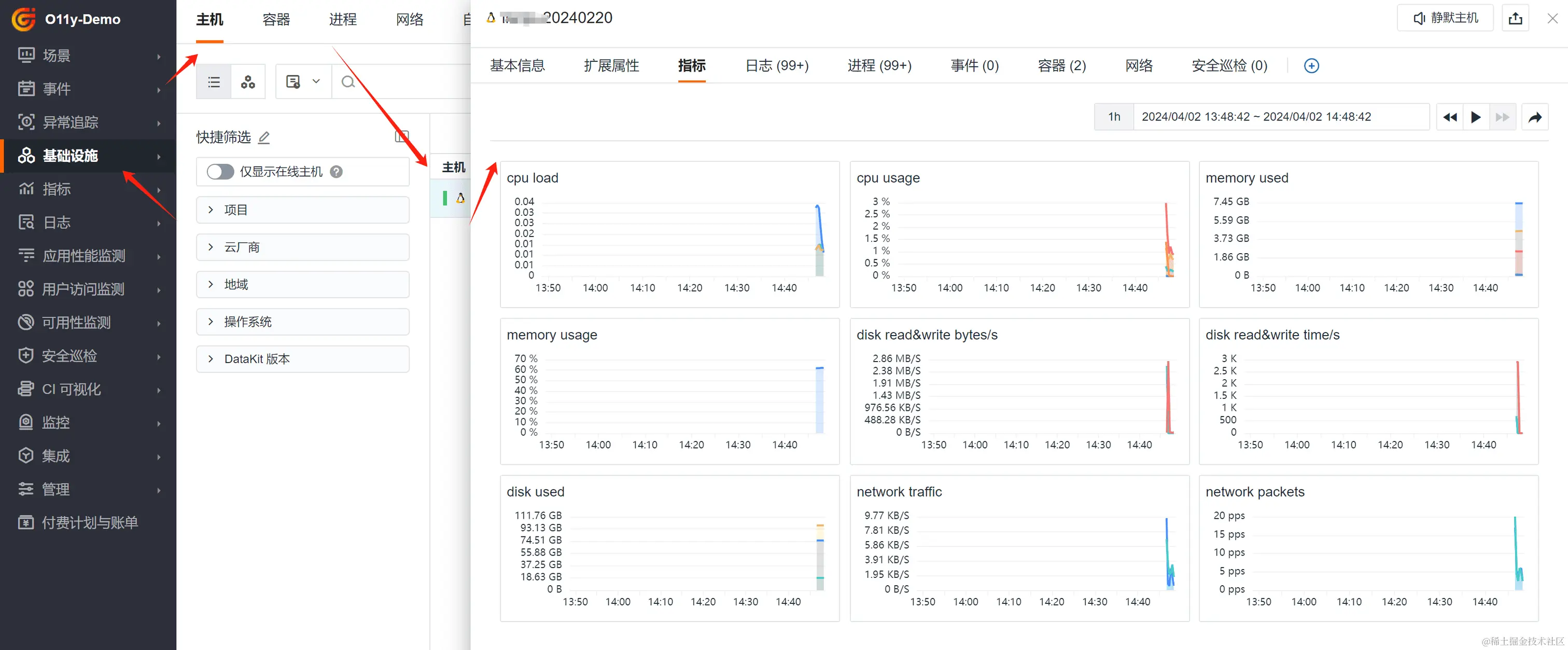Click the search magnifier icon
Viewport: 1568px width, 650px height.
pyautogui.click(x=348, y=81)
